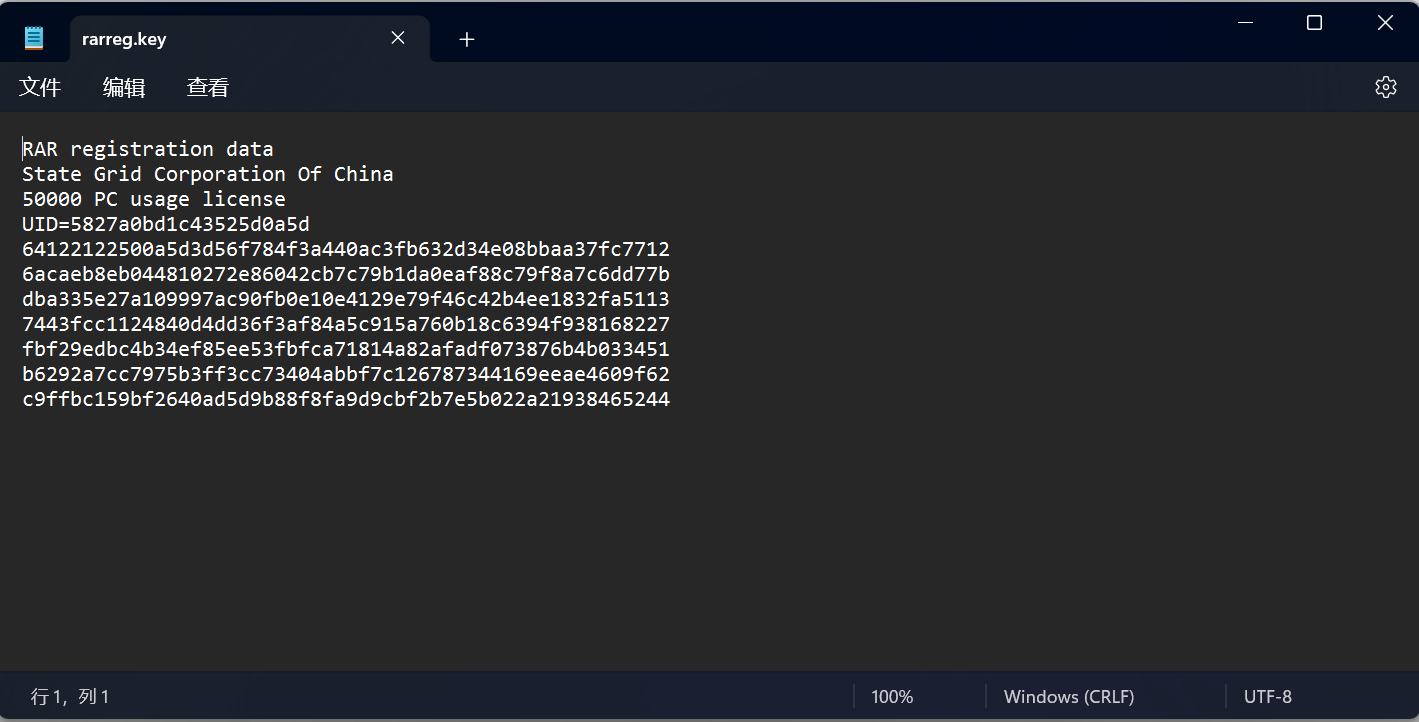Click the line starting with 6acaeb8eb044810272
Screen dimensions: 1419x722
[x=346, y=274]
